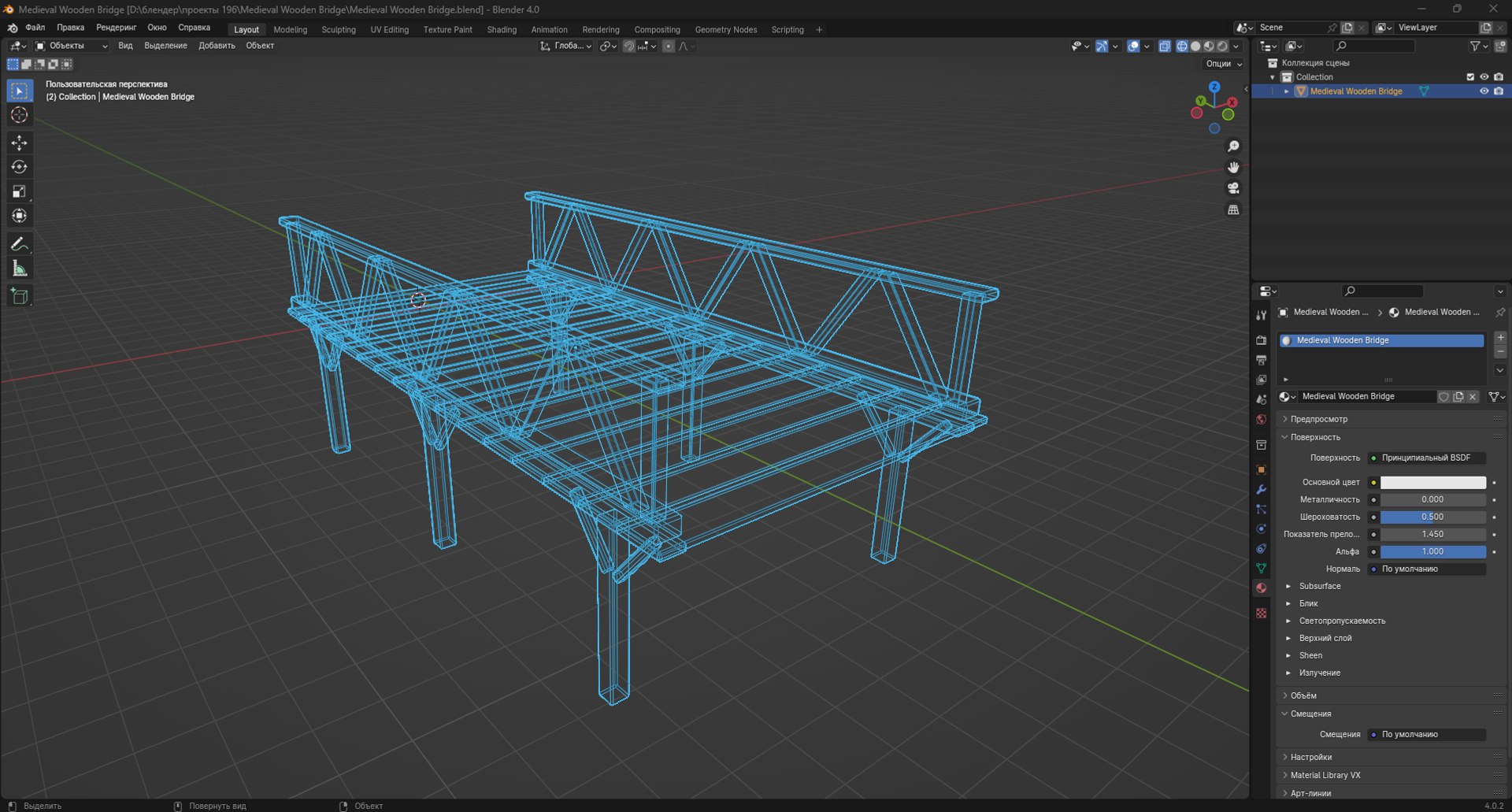The height and width of the screenshot is (812, 1512).
Task: Select the Scale tool
Action: point(20,191)
